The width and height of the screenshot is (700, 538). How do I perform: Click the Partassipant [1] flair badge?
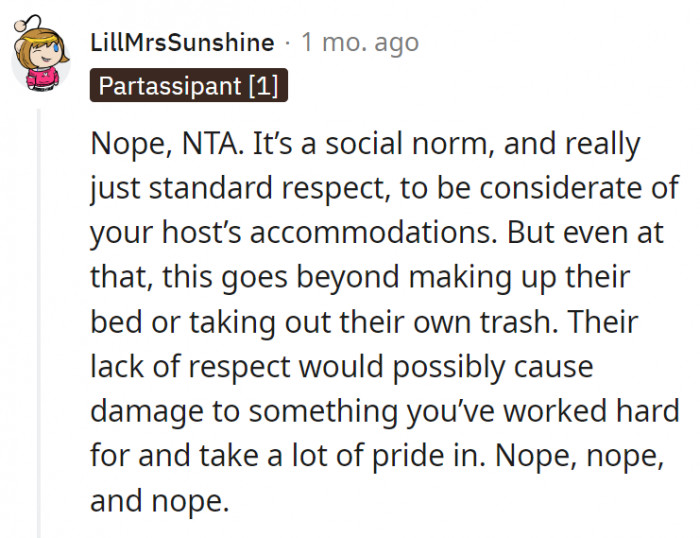pyautogui.click(x=189, y=85)
